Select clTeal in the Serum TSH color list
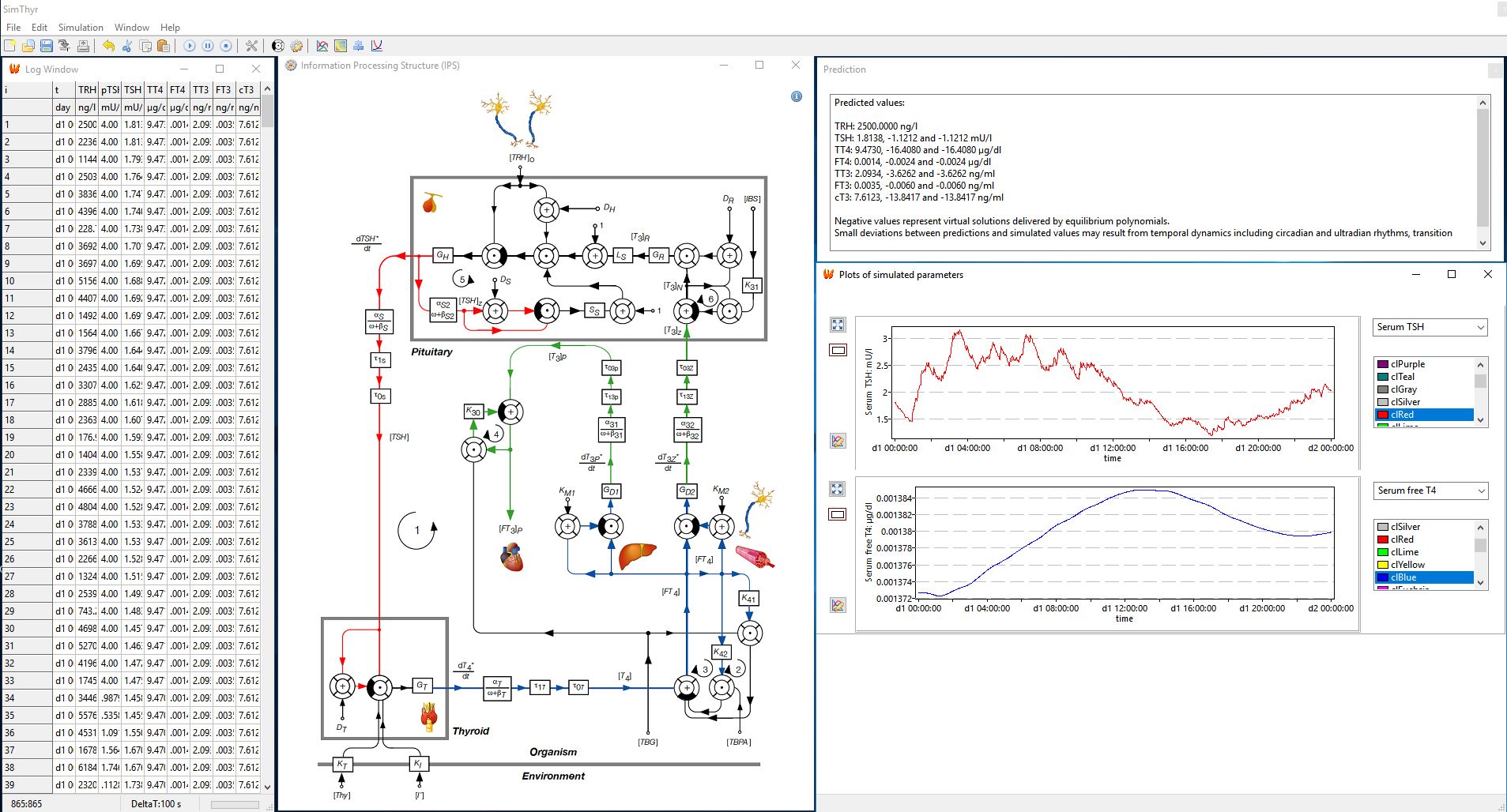 point(1425,377)
